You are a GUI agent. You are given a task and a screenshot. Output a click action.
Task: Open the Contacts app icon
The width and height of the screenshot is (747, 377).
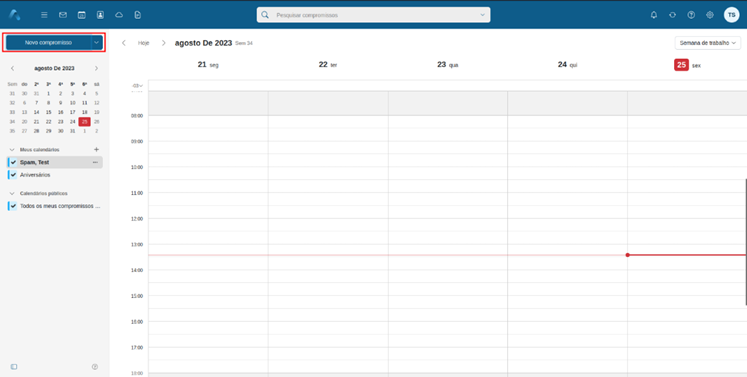click(101, 15)
